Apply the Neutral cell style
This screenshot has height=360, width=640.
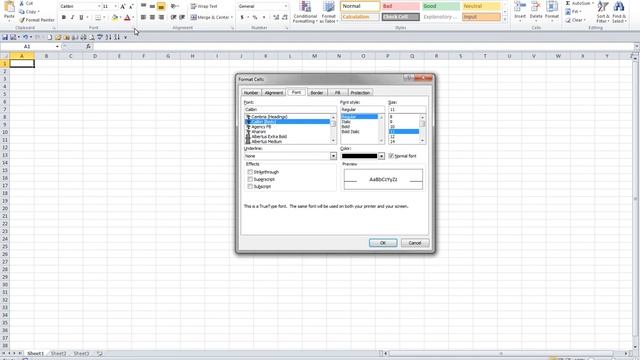481,6
